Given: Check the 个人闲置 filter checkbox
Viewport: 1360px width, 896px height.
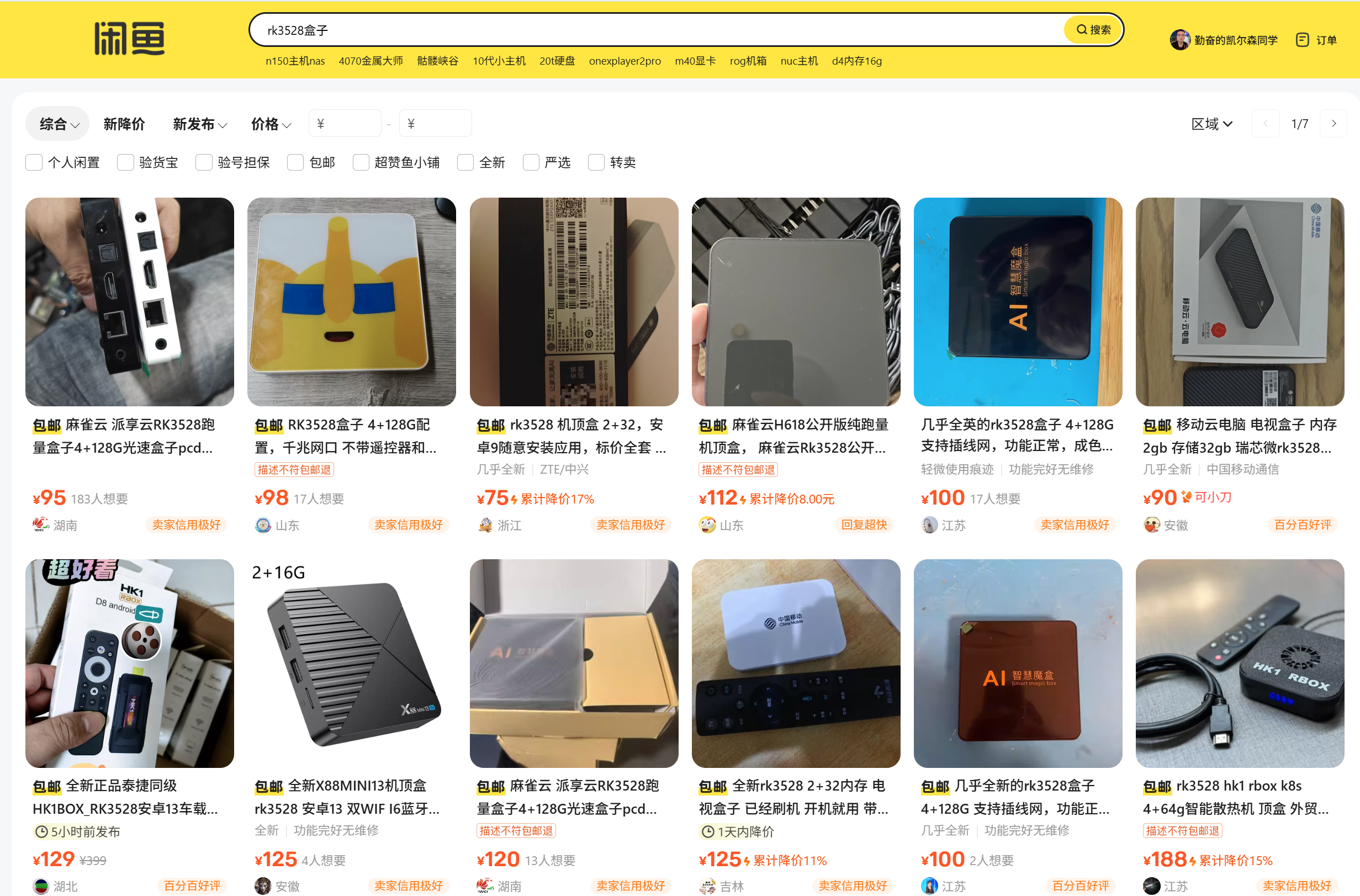Looking at the screenshot, I should tap(34, 162).
